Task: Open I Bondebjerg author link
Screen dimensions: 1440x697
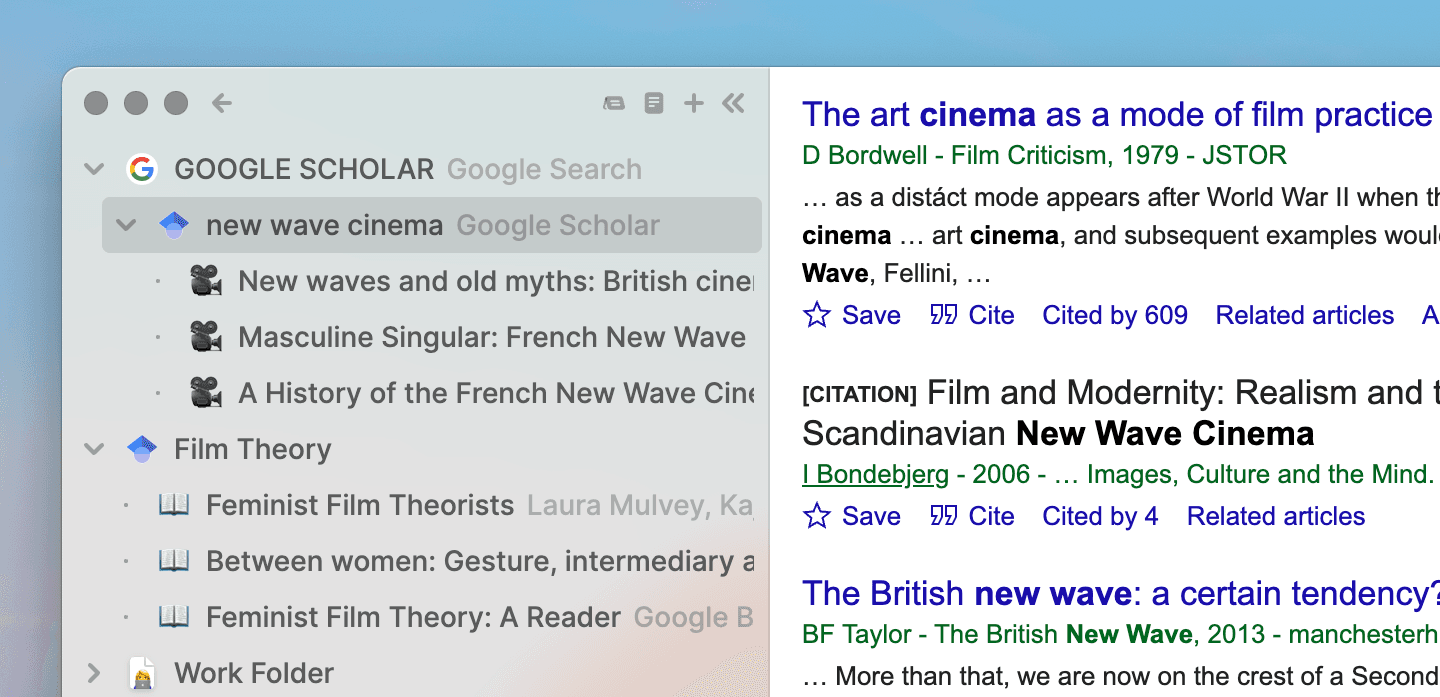Action: coord(874,474)
